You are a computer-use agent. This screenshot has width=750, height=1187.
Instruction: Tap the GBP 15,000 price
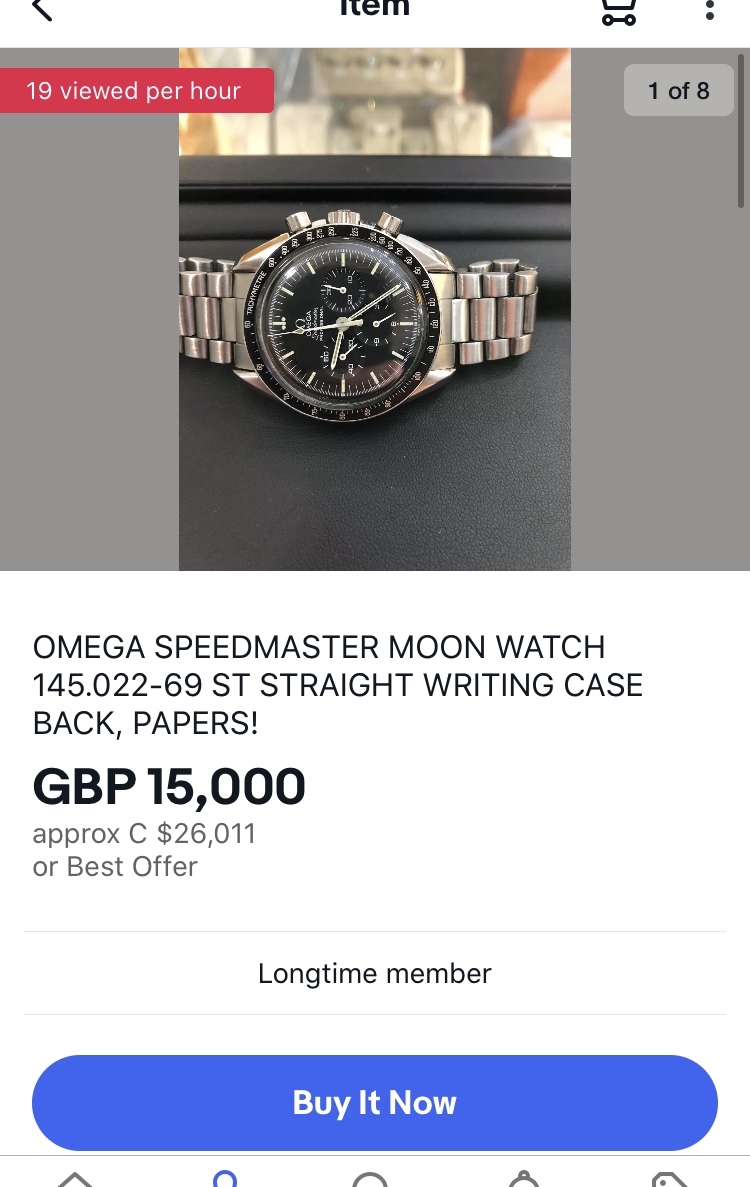click(x=169, y=787)
